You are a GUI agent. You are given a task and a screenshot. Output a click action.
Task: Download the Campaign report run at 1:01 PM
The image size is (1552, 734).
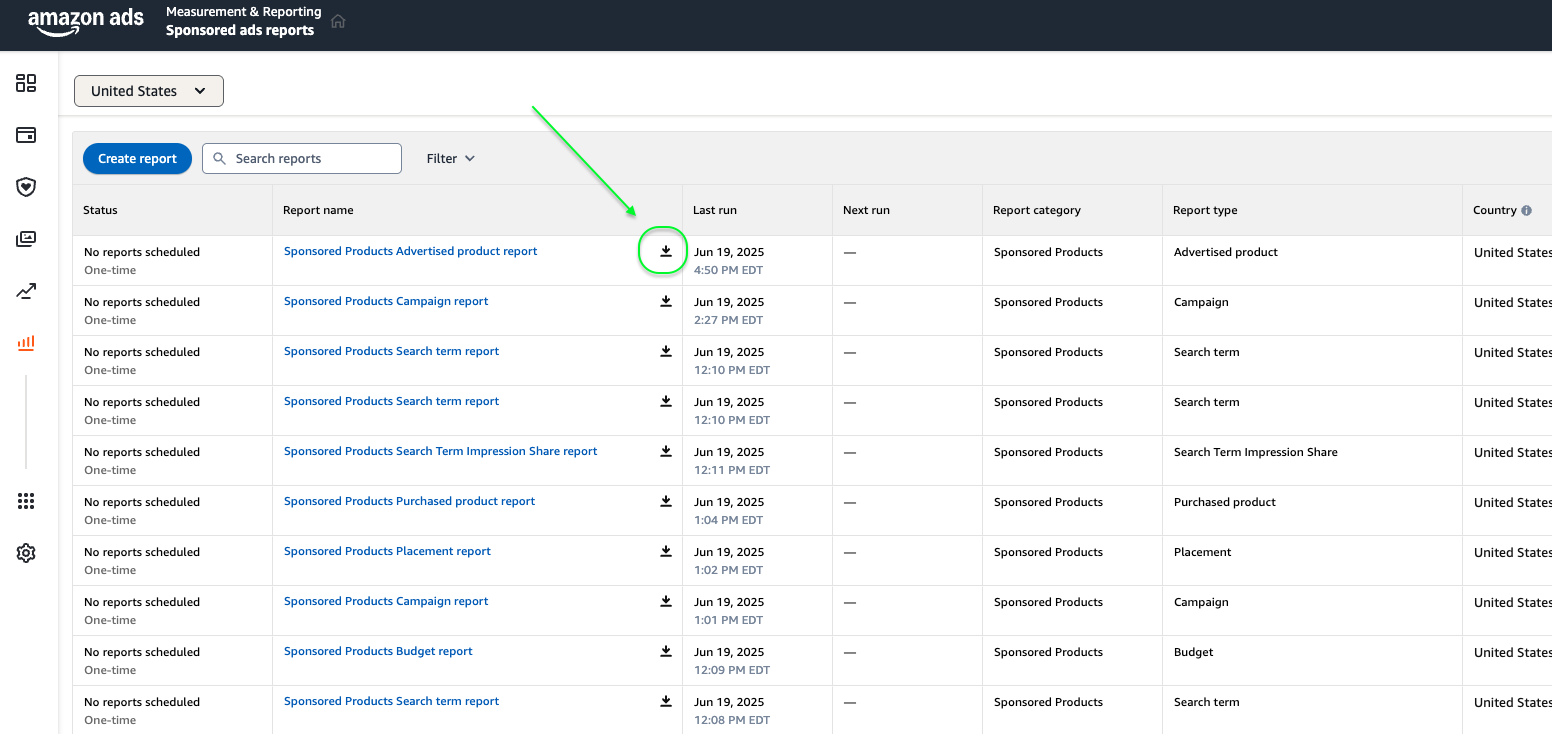coord(666,601)
